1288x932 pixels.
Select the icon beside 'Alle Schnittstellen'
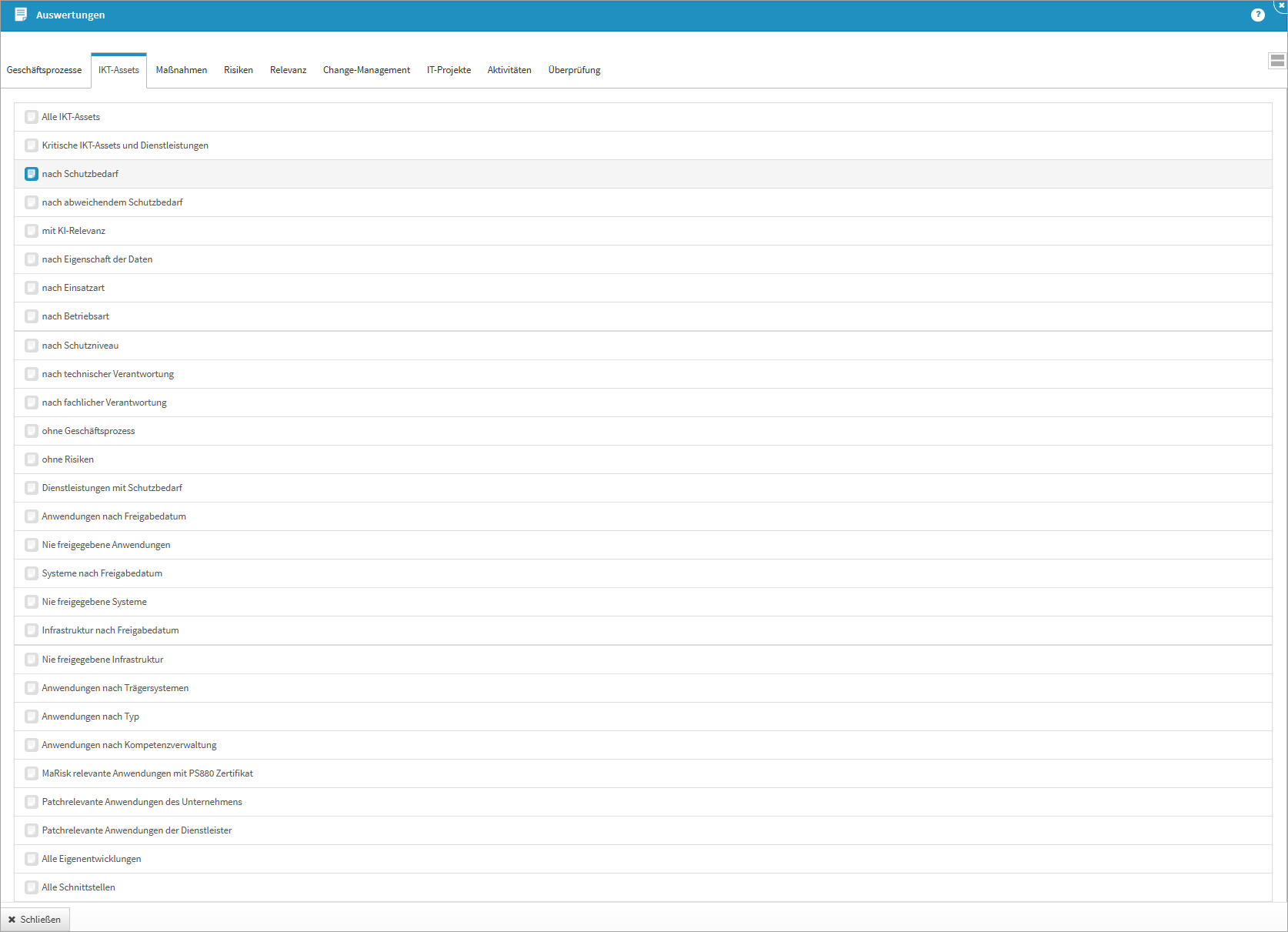pyautogui.click(x=32, y=887)
